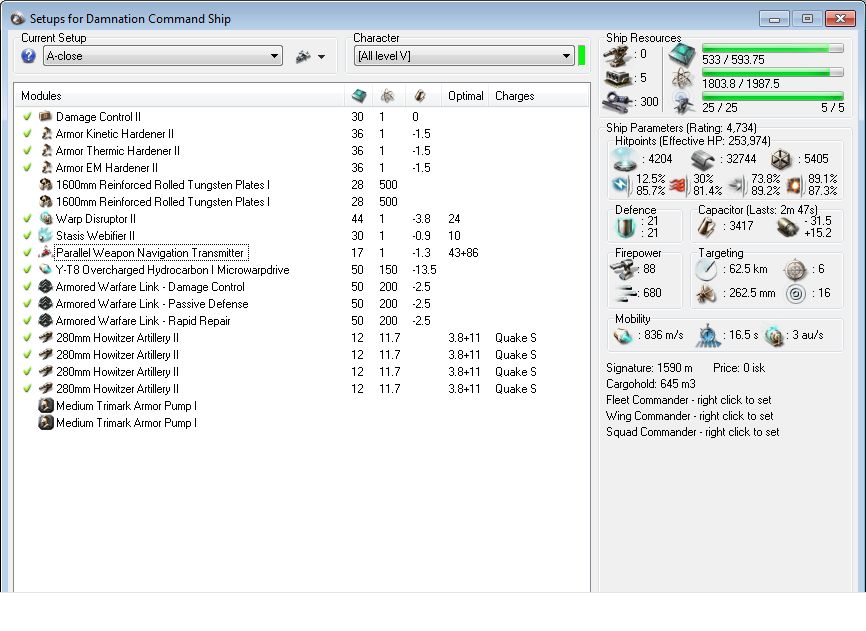Set Wing Commander via its text line

tap(689, 416)
